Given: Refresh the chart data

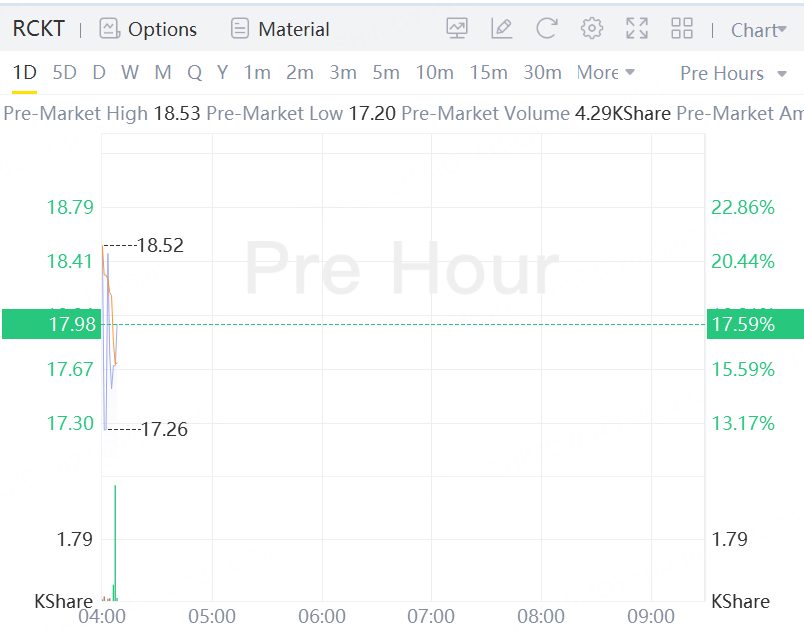Looking at the screenshot, I should (546, 29).
